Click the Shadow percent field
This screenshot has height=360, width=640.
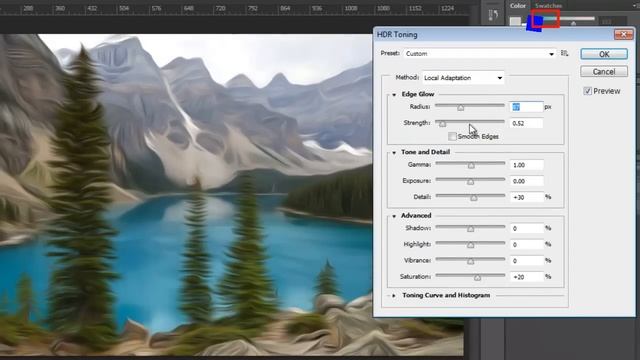[x=527, y=229]
